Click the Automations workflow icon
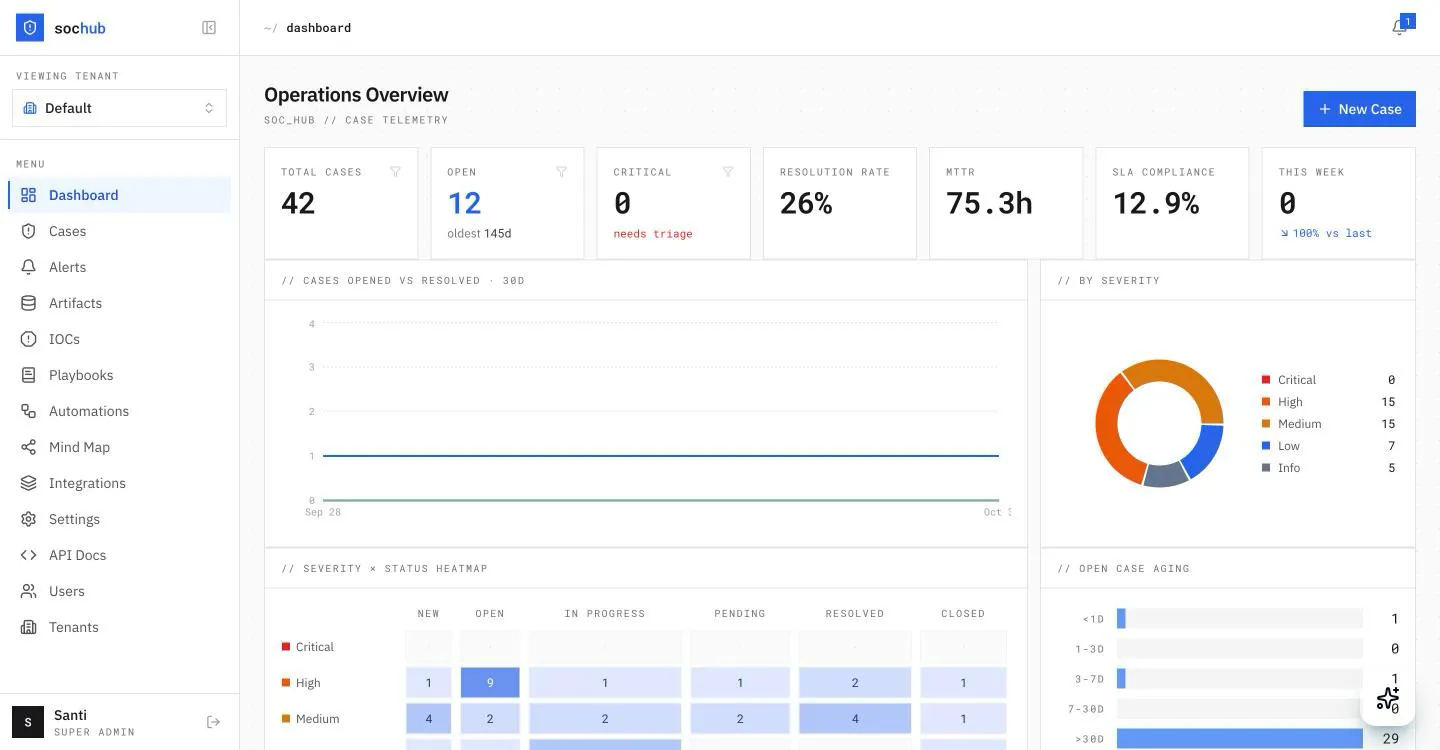Screen dimensions: 1440x750 [x=29, y=411]
